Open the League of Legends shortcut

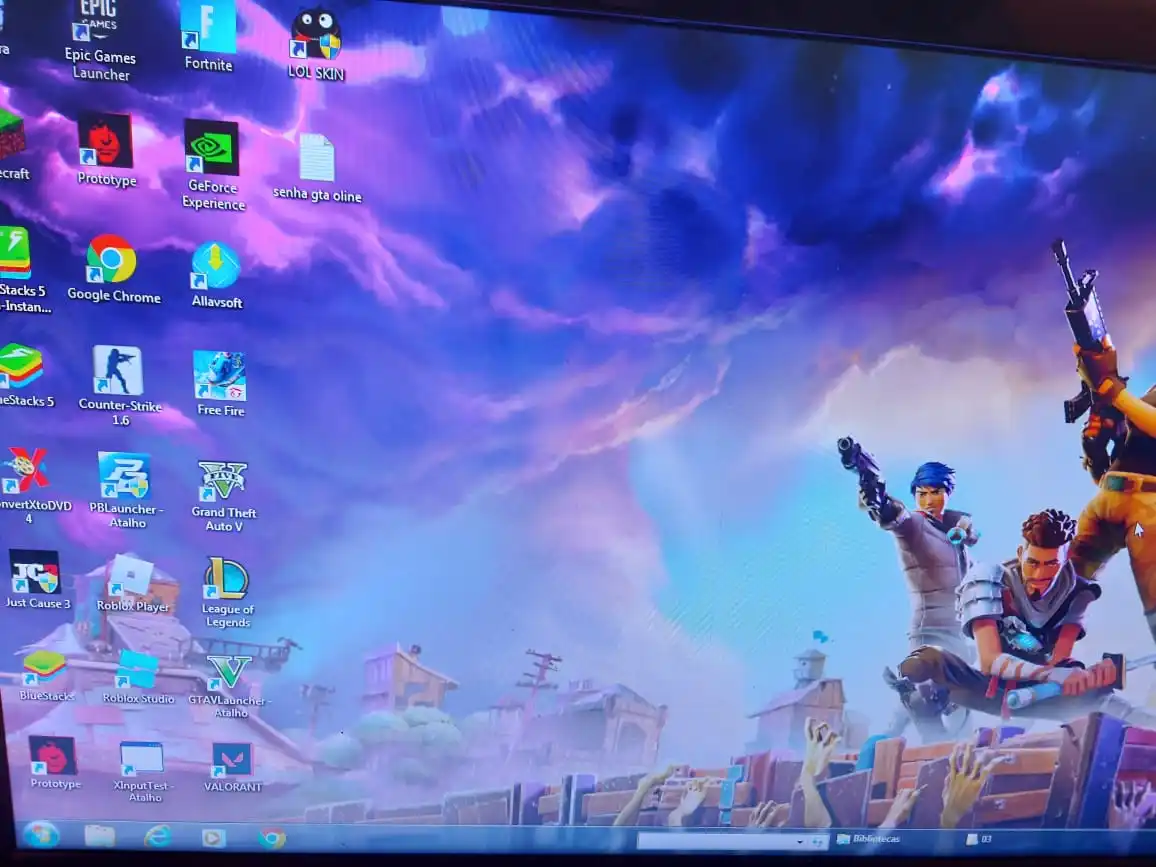coord(227,593)
